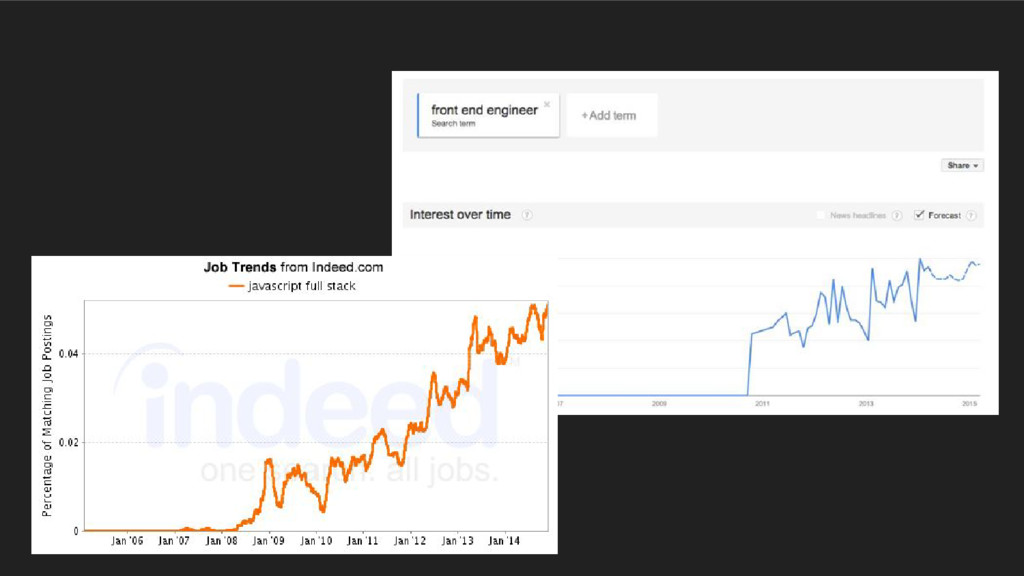Click the '+ Add term' box
Image resolution: width=1024 pixels, height=576 pixels.
[610, 116]
